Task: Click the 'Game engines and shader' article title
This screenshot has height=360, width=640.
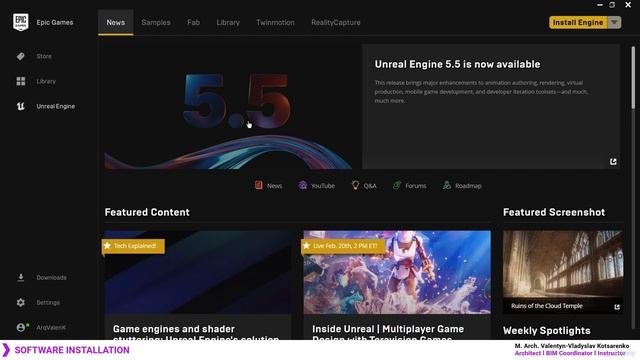Action: (x=174, y=329)
